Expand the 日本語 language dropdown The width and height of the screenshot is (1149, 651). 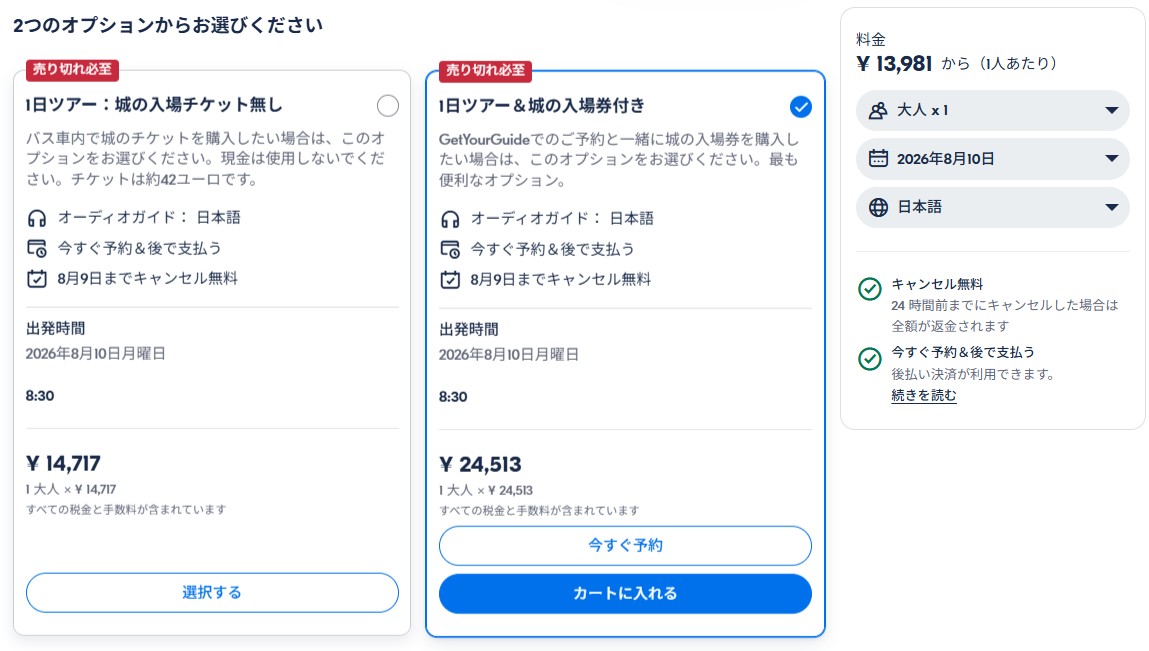click(992, 207)
